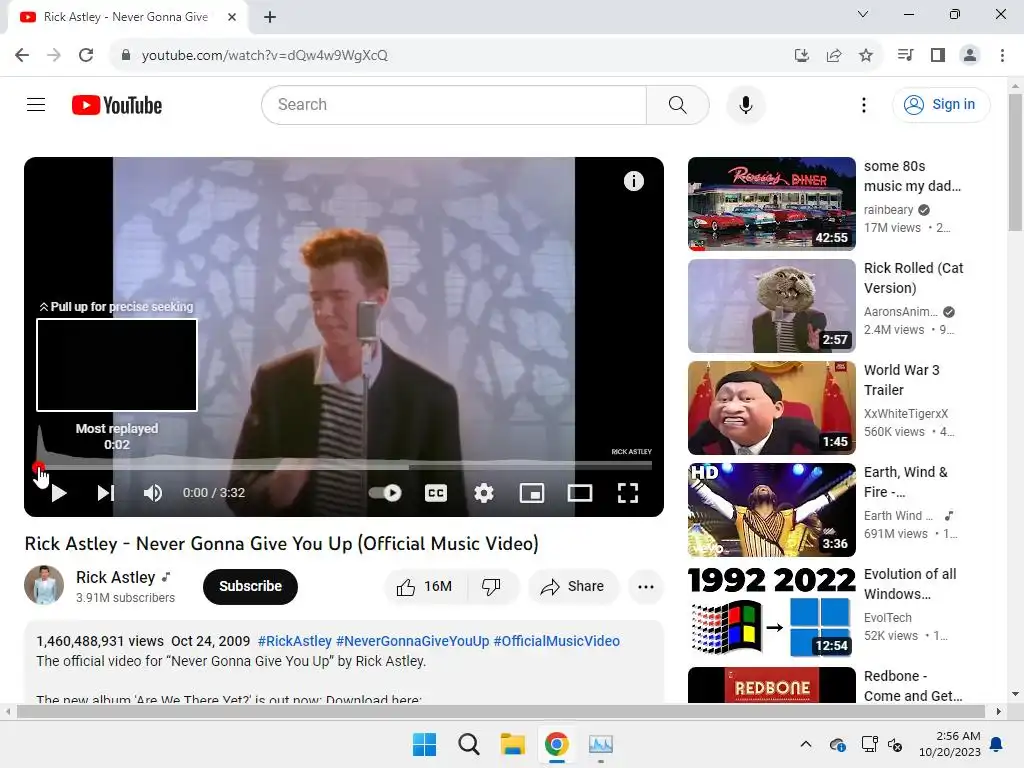Viewport: 1024px width, 768px height.
Task: Toggle the autoplay switch
Action: coord(385,493)
